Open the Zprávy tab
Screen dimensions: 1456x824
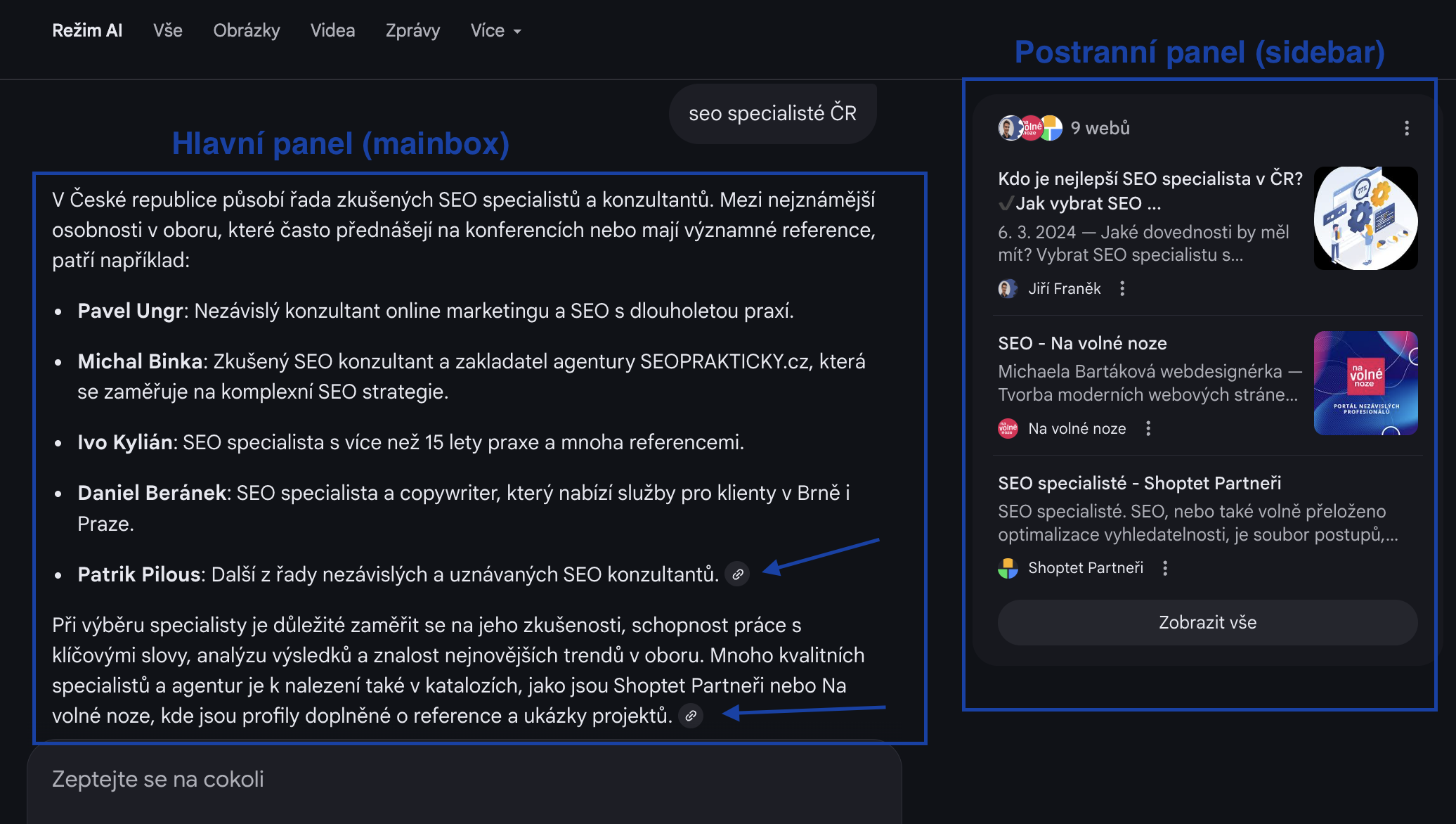412,31
